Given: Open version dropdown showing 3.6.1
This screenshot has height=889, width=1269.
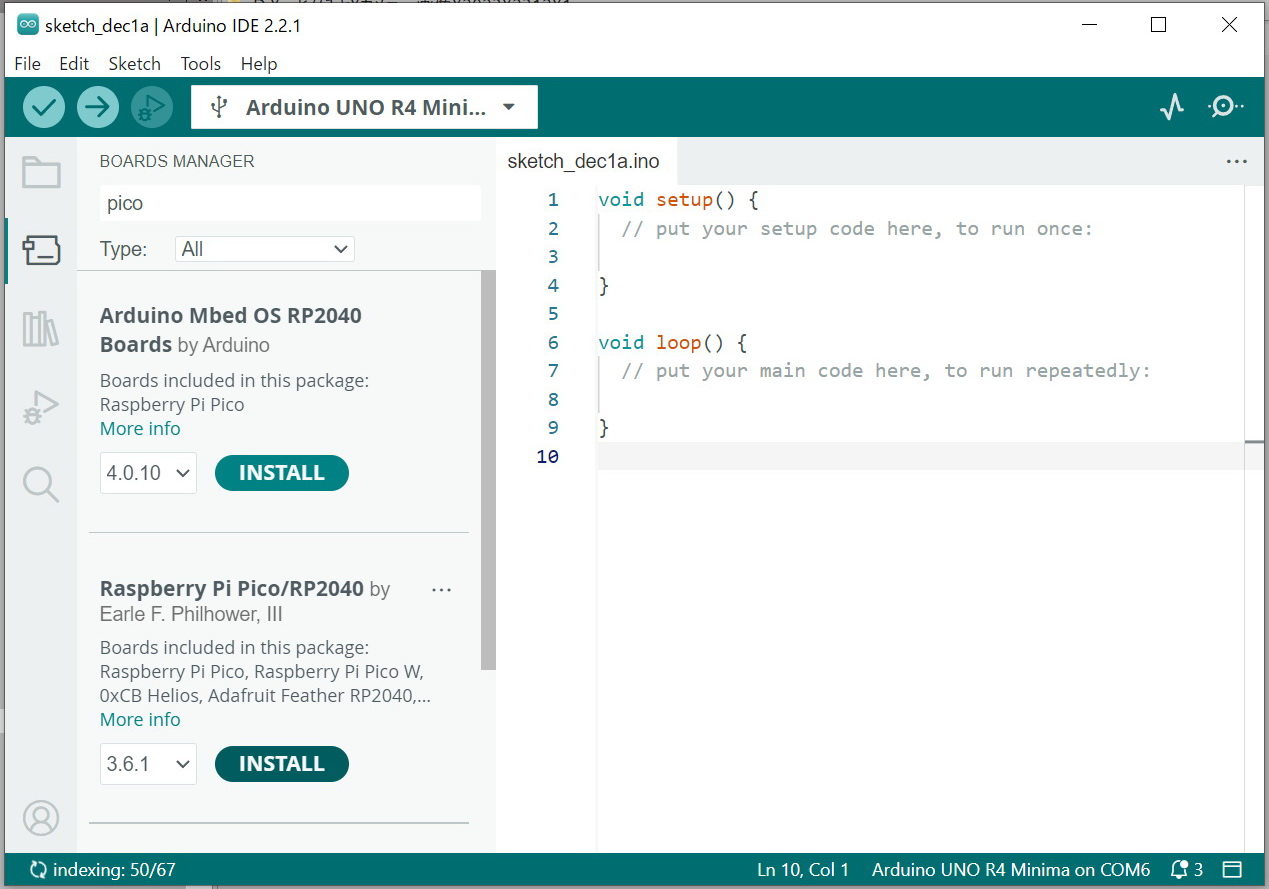Looking at the screenshot, I should (x=148, y=764).
